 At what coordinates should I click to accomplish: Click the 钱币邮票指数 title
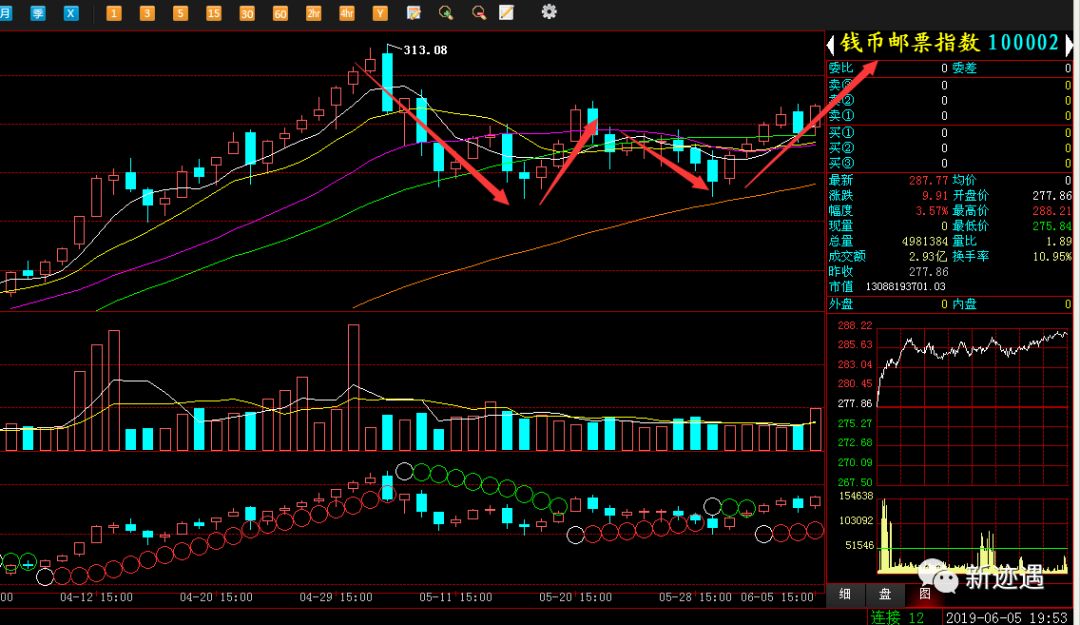(910, 43)
